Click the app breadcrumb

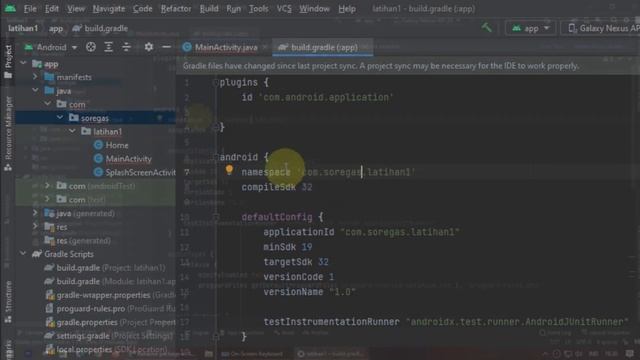pos(56,28)
